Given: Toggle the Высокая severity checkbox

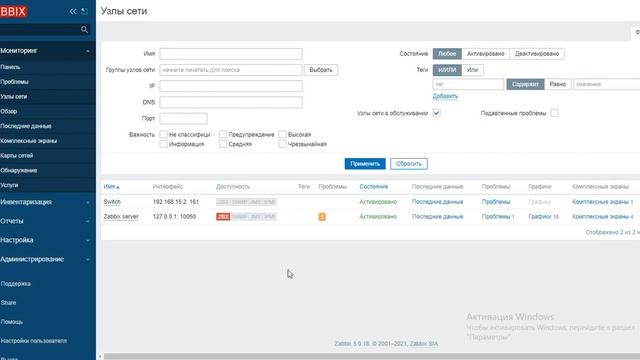Looking at the screenshot, I should pyautogui.click(x=282, y=134).
